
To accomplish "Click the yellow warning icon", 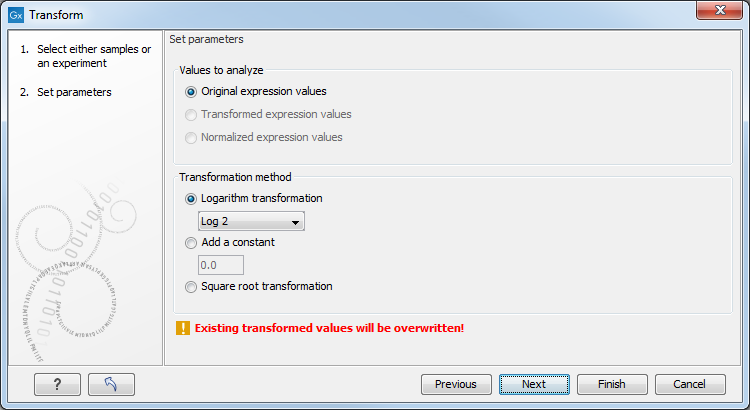I will (183, 328).
